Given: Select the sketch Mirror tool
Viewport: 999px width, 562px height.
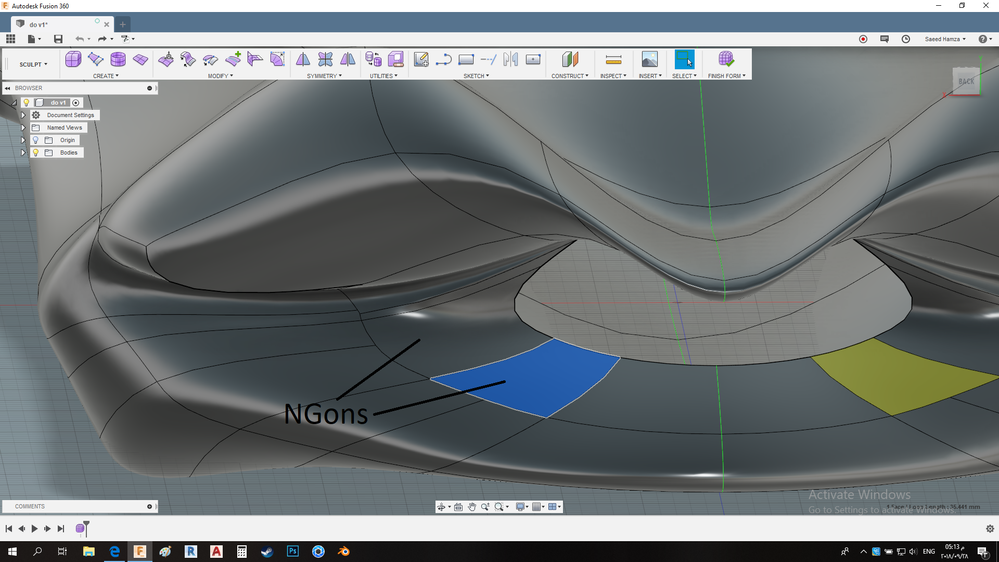Looking at the screenshot, I should click(510, 59).
